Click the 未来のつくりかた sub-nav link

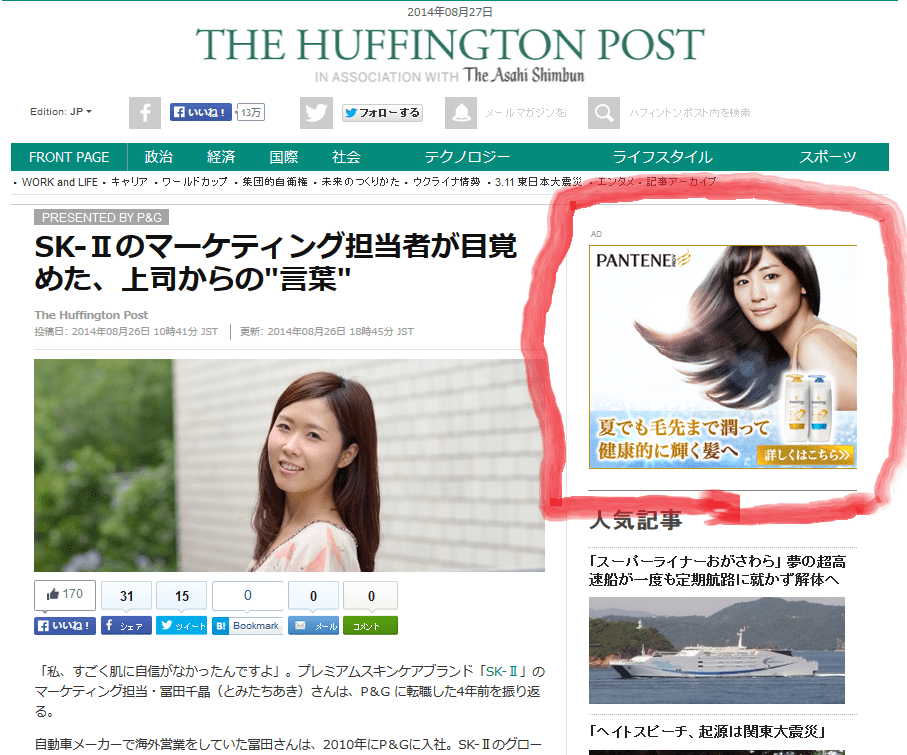pos(360,182)
